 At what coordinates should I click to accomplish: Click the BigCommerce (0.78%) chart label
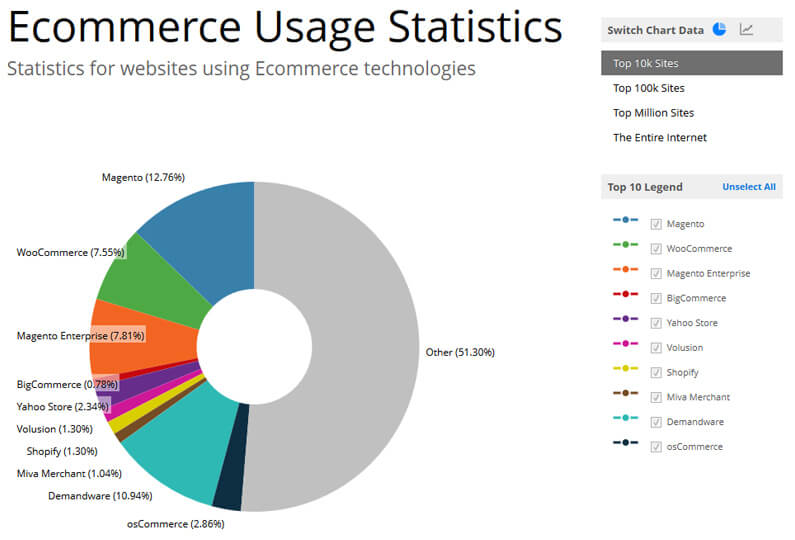[x=67, y=384]
